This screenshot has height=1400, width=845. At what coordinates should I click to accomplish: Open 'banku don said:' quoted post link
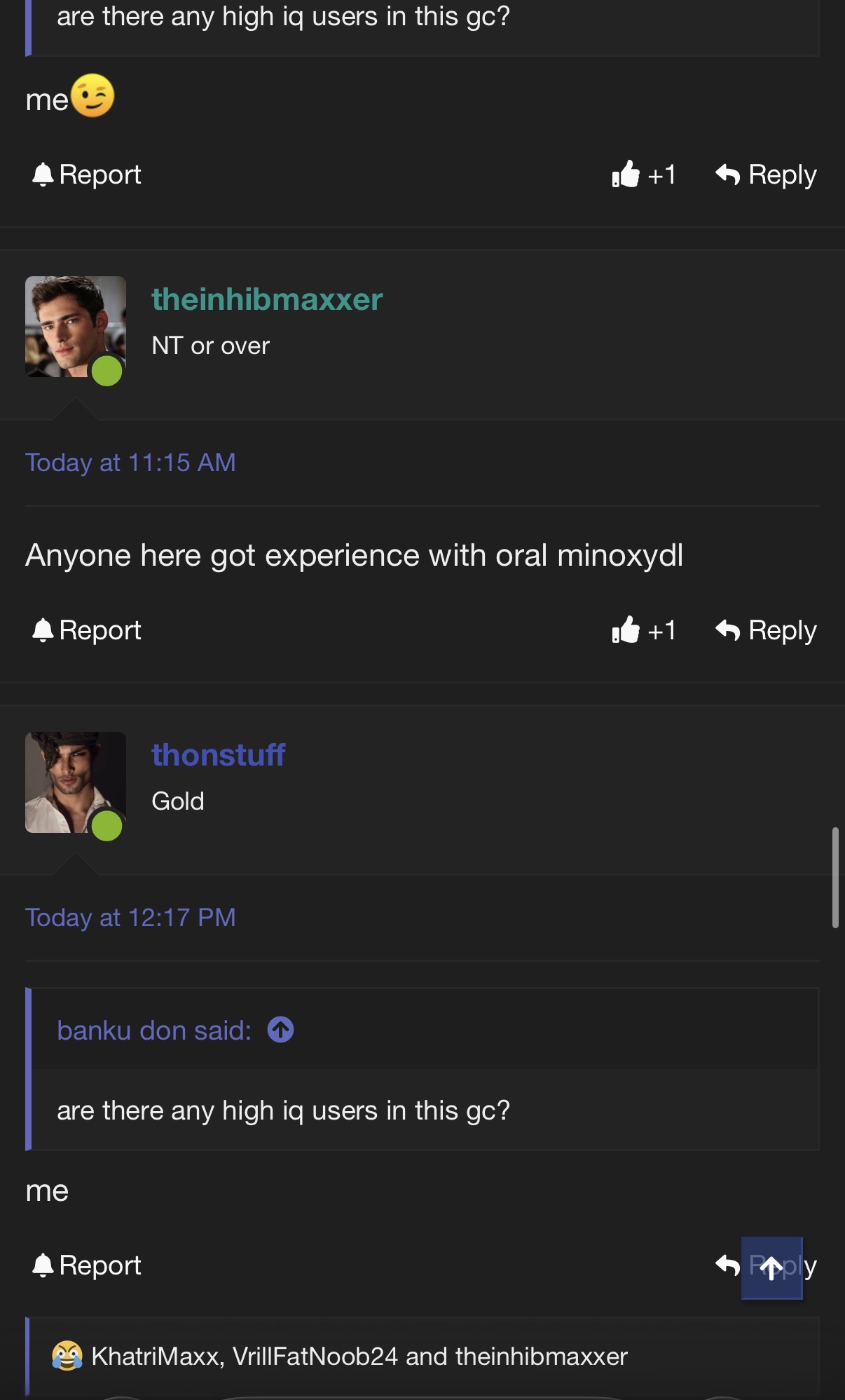[154, 1031]
